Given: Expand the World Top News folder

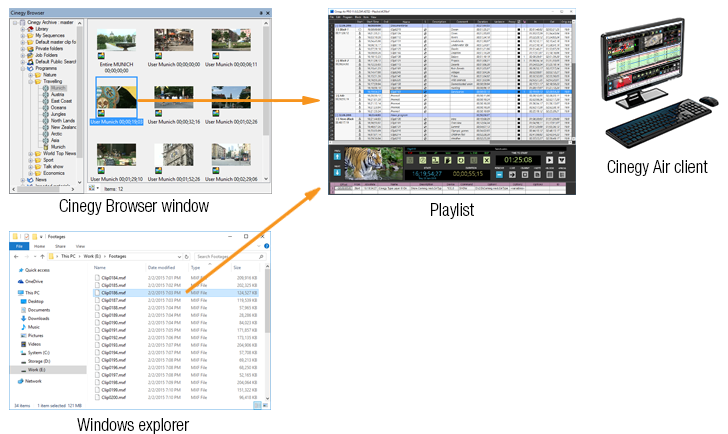Looking at the screenshot, I should click(x=30, y=153).
